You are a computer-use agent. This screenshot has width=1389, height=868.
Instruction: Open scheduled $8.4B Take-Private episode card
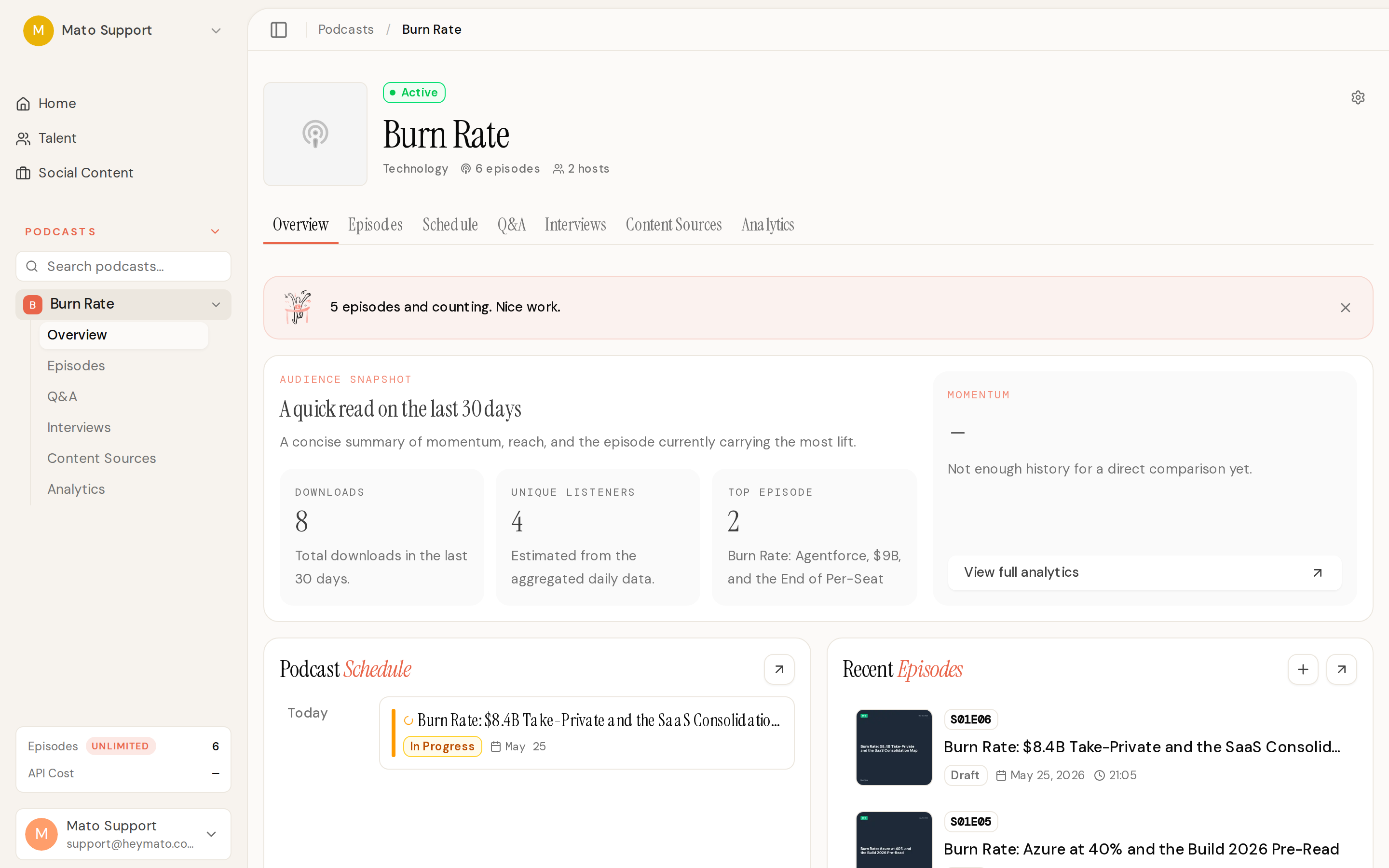point(586,733)
